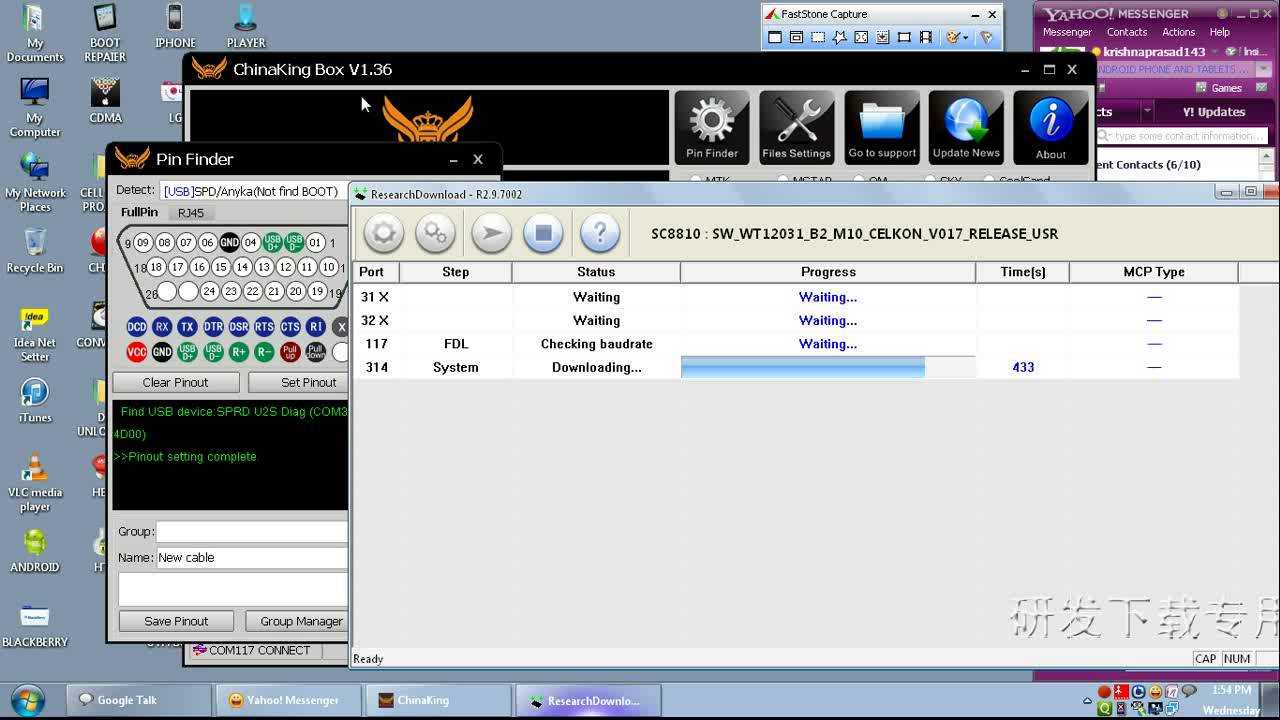The image size is (1280, 720).
Task: Click the About info icon
Action: [1050, 127]
